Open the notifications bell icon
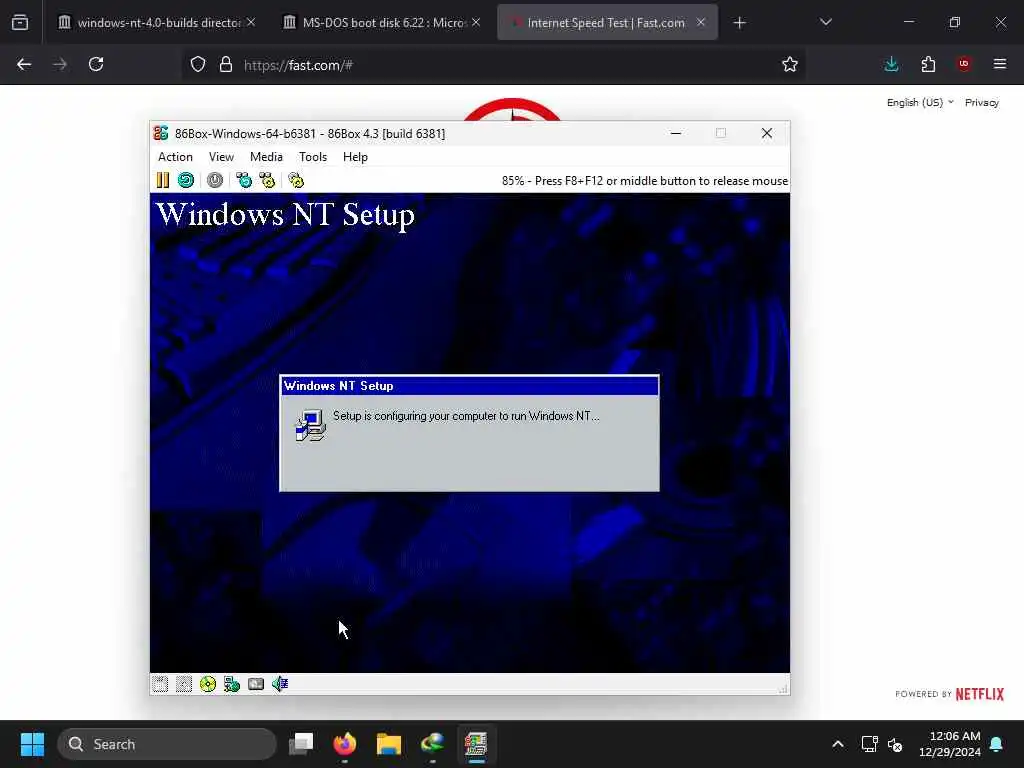The height and width of the screenshot is (768, 1024). tap(997, 744)
